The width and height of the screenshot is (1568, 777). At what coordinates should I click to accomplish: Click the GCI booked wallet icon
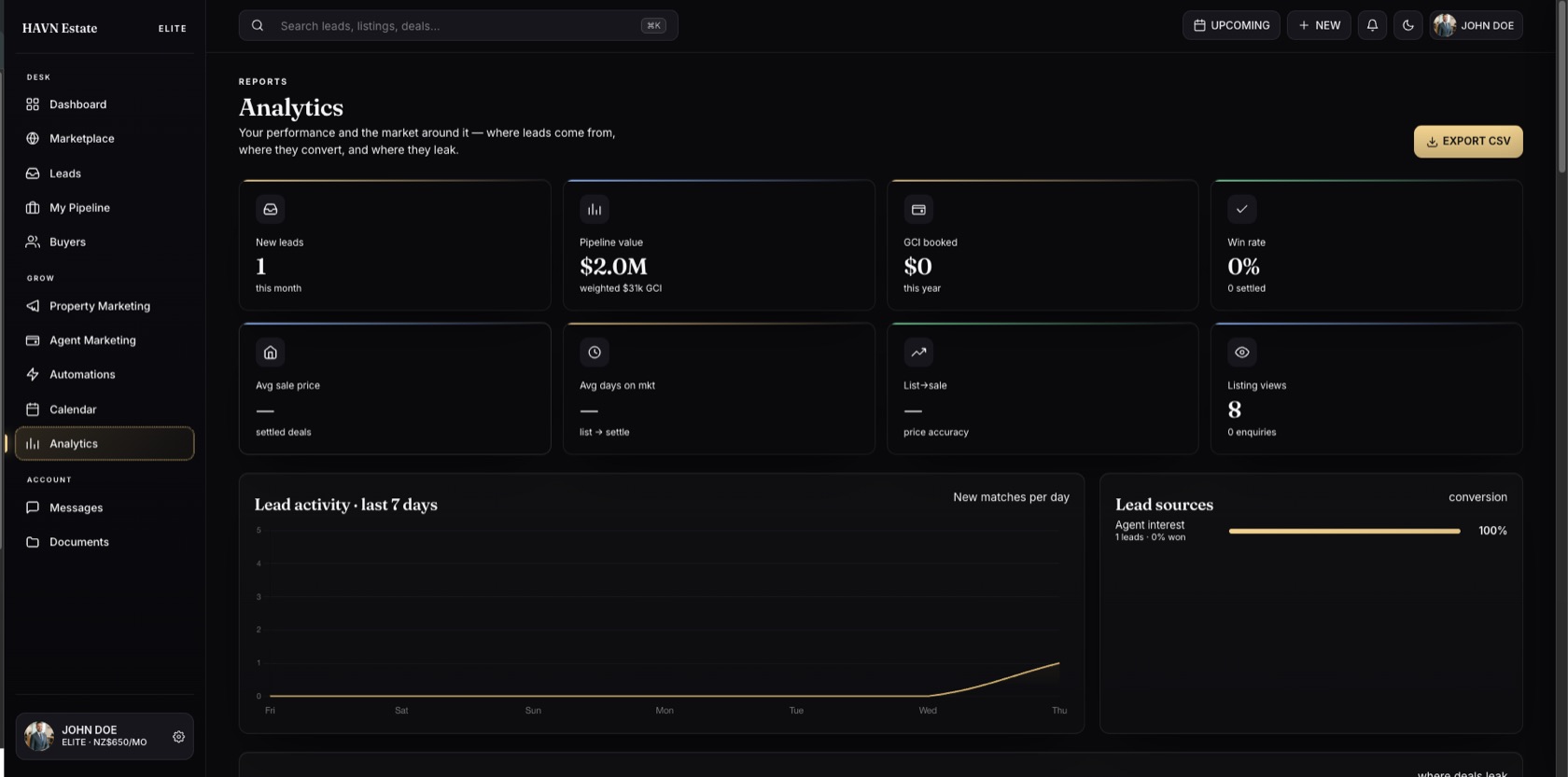click(918, 209)
